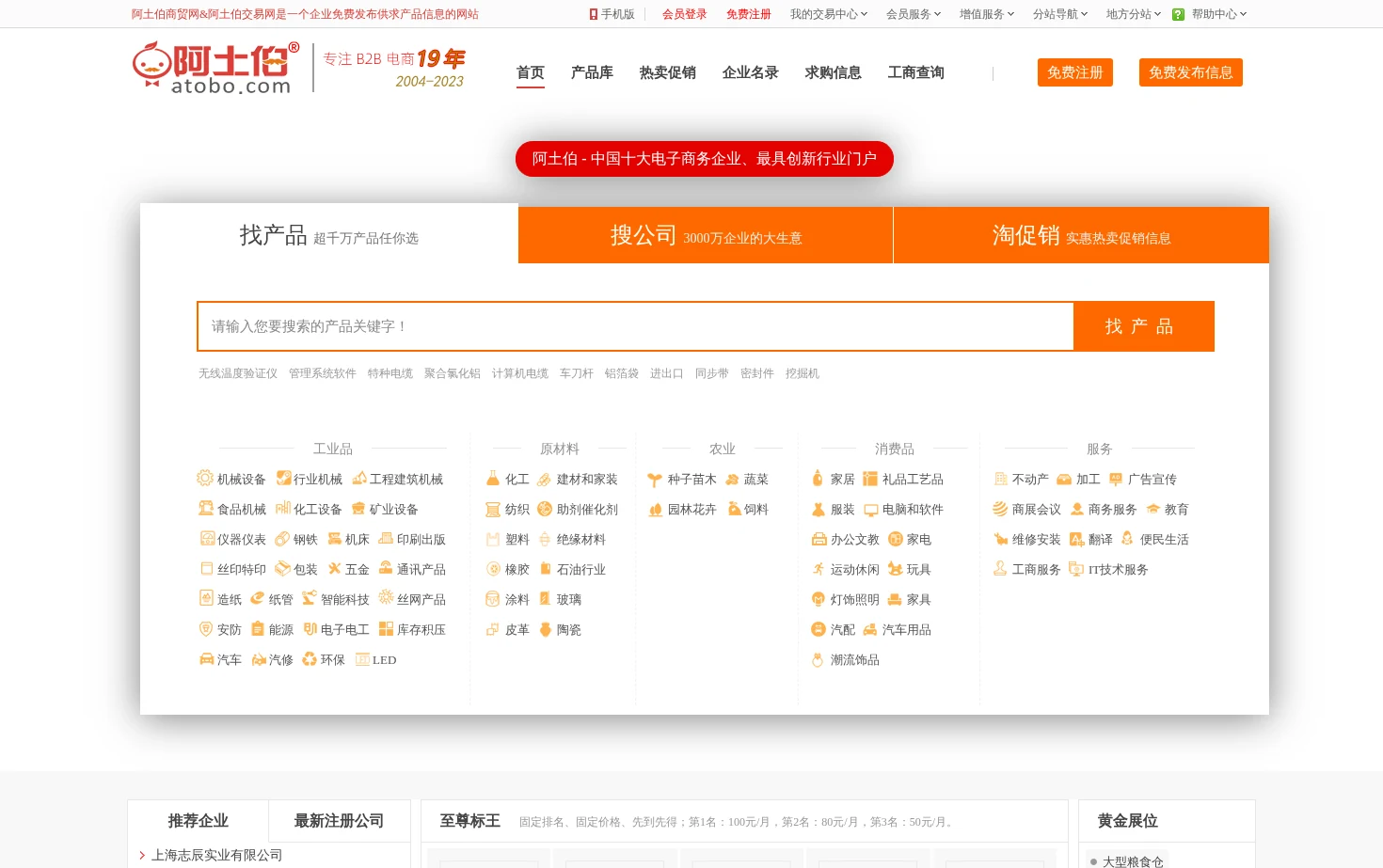The width and height of the screenshot is (1383, 868).
Task: Click the LED category link
Action: click(384, 659)
